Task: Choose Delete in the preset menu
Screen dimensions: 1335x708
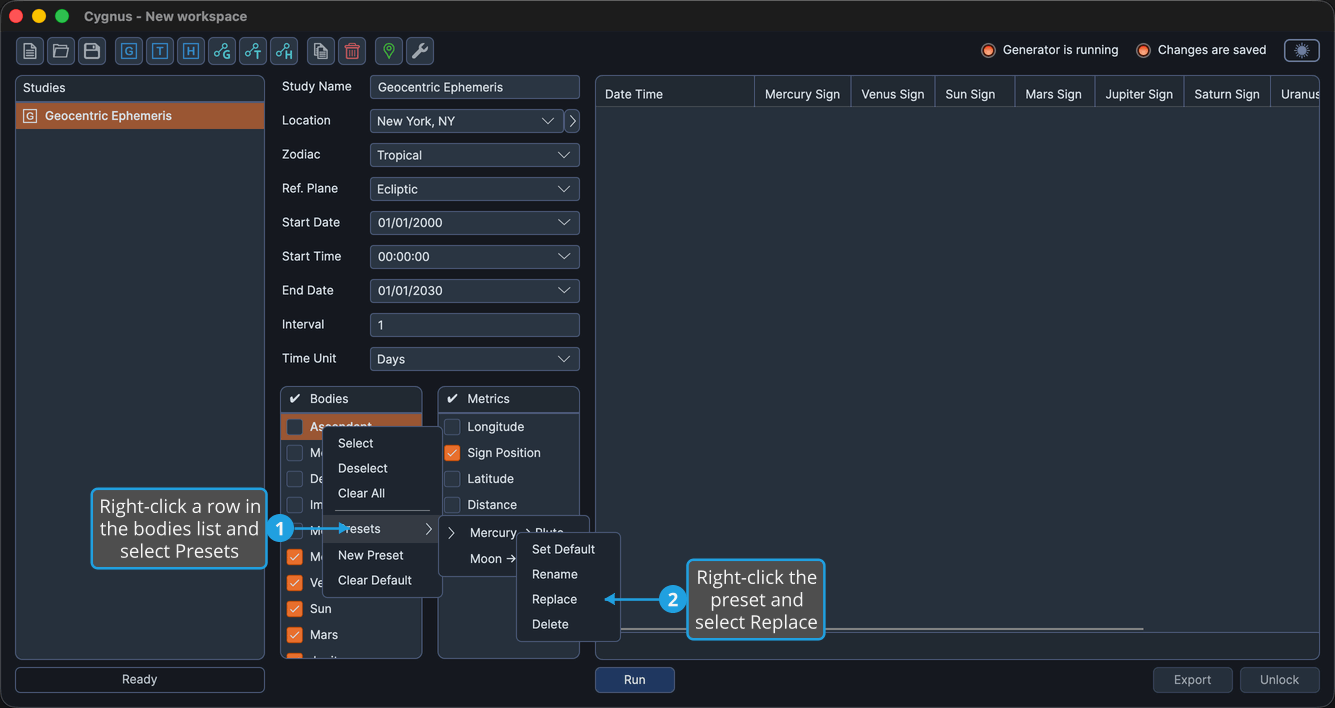Action: [x=569, y=625]
